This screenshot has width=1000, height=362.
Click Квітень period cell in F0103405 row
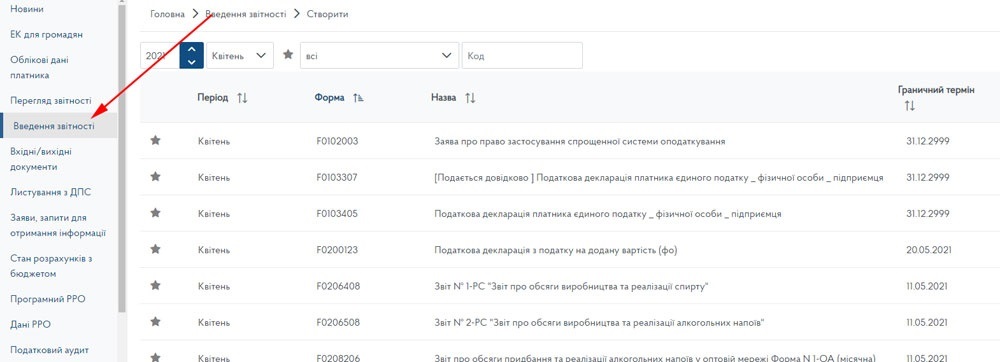coord(214,214)
